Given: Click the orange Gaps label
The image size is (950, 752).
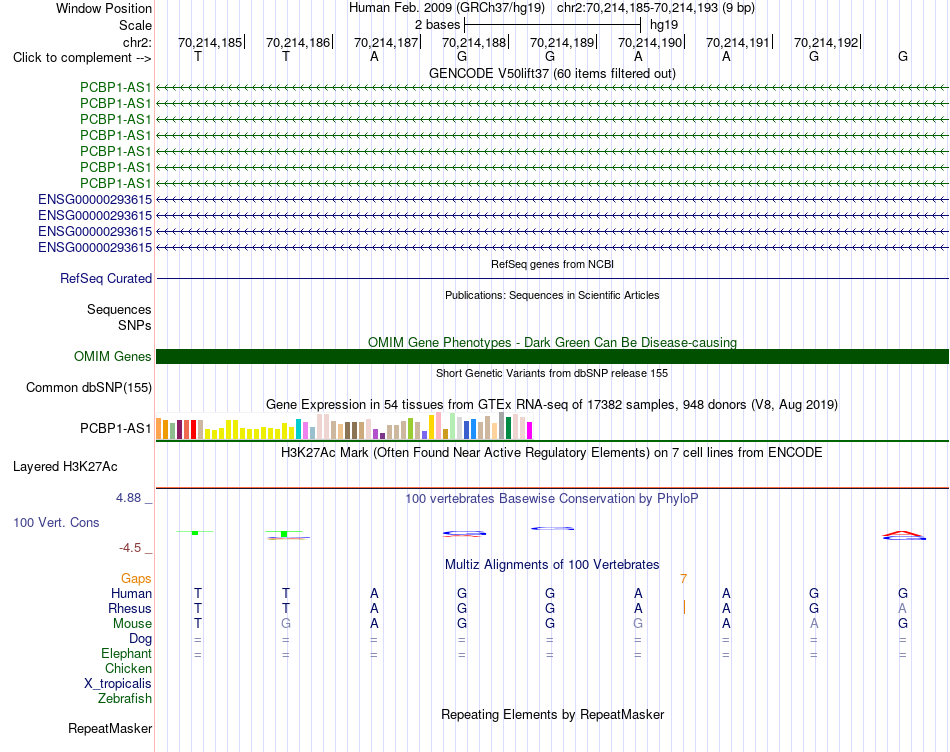Looking at the screenshot, I should coord(136,579).
